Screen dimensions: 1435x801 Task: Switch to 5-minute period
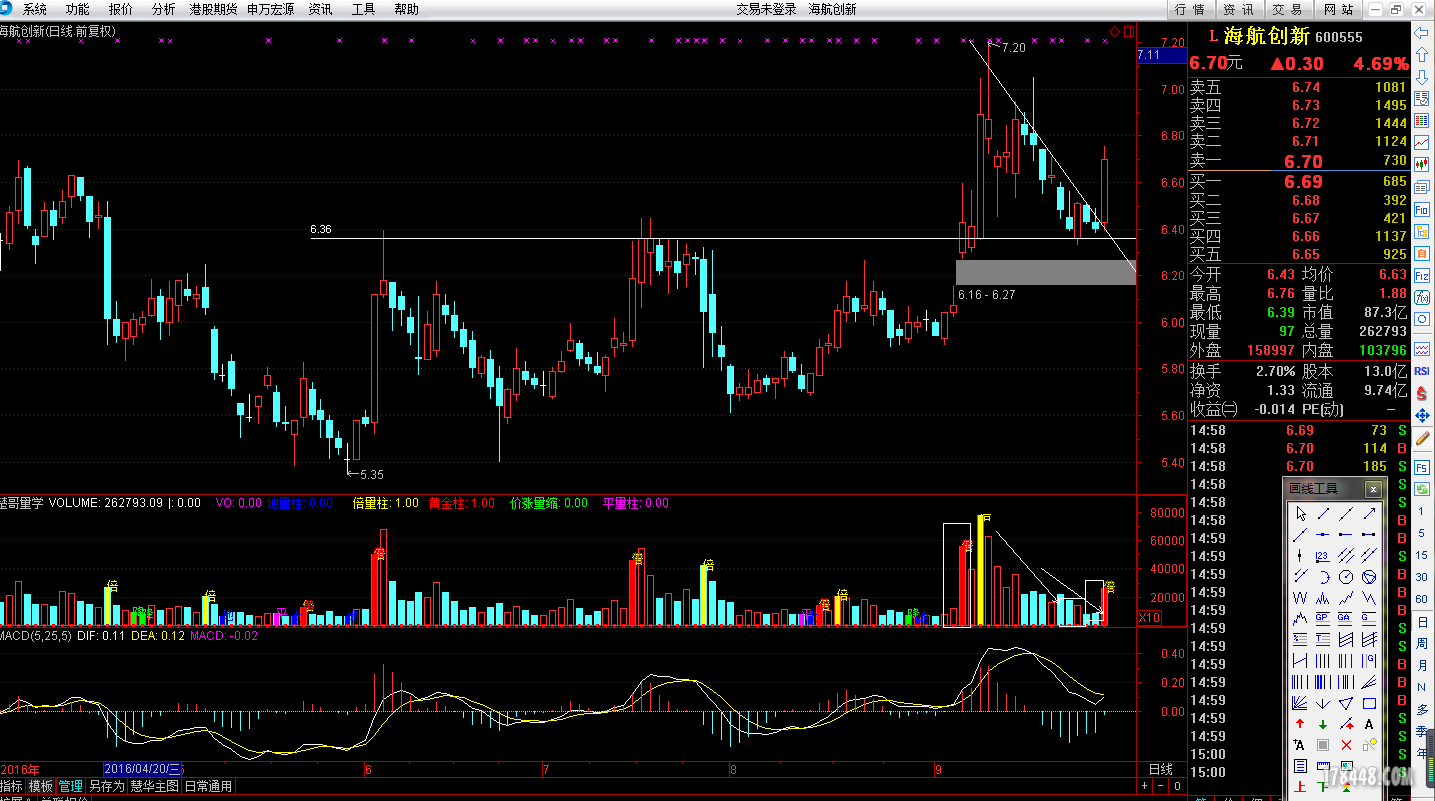(1422, 533)
